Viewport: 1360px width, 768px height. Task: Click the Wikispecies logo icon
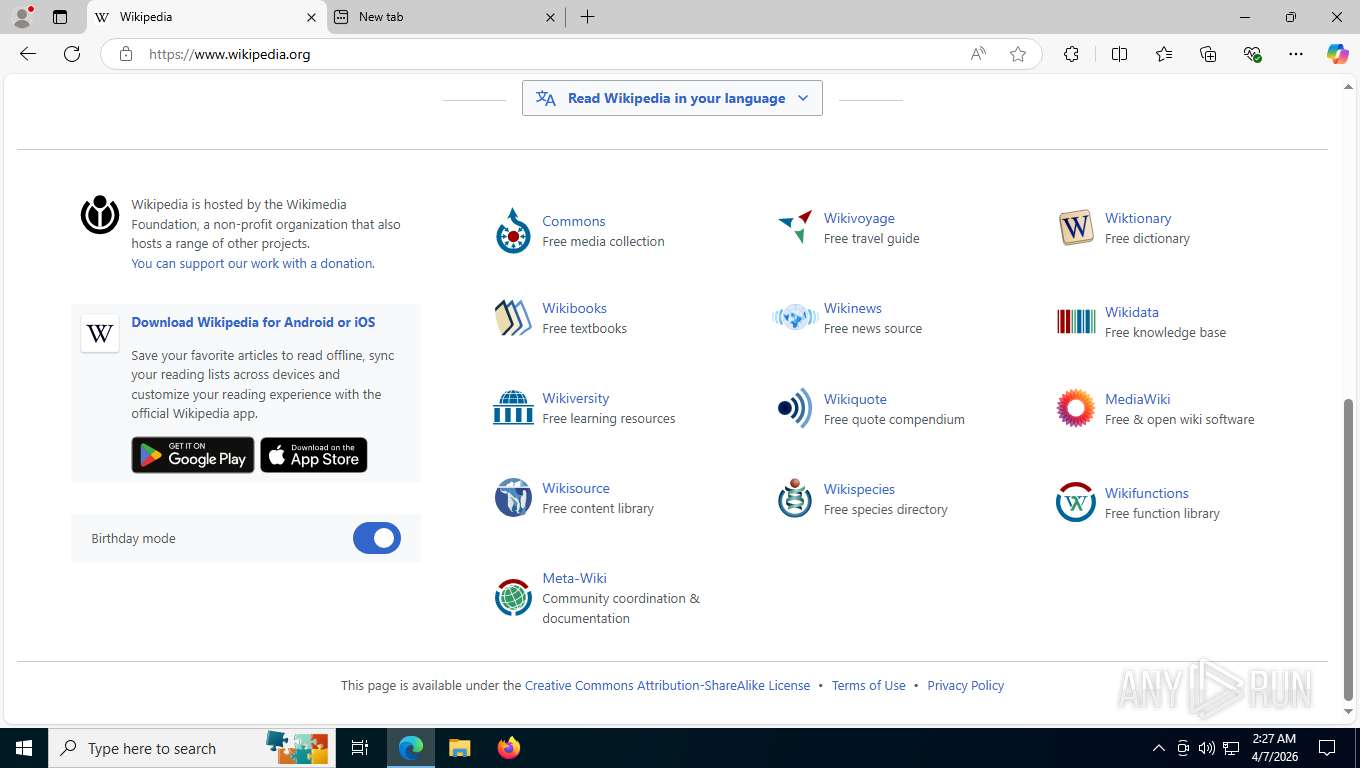[x=795, y=498]
